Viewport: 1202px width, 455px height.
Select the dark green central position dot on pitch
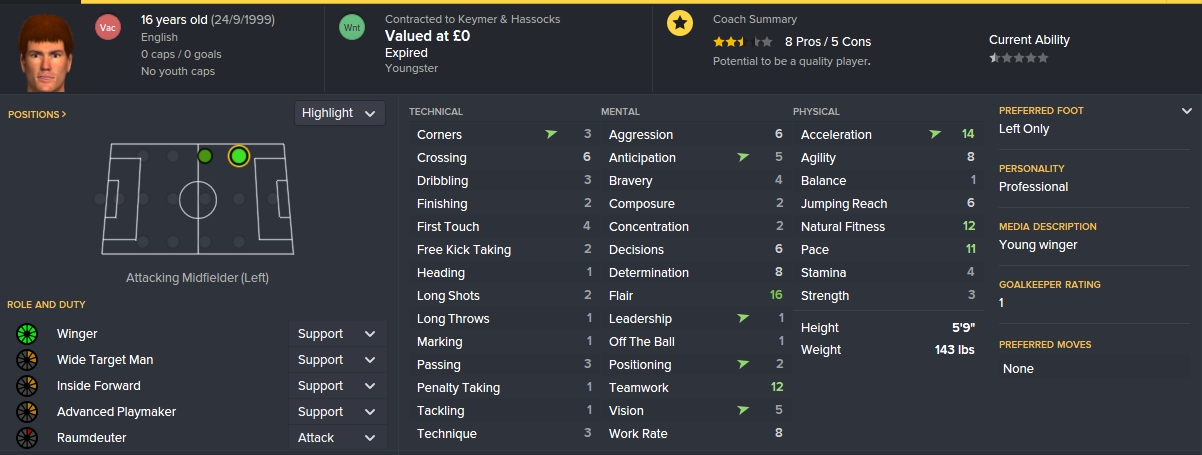coord(205,156)
